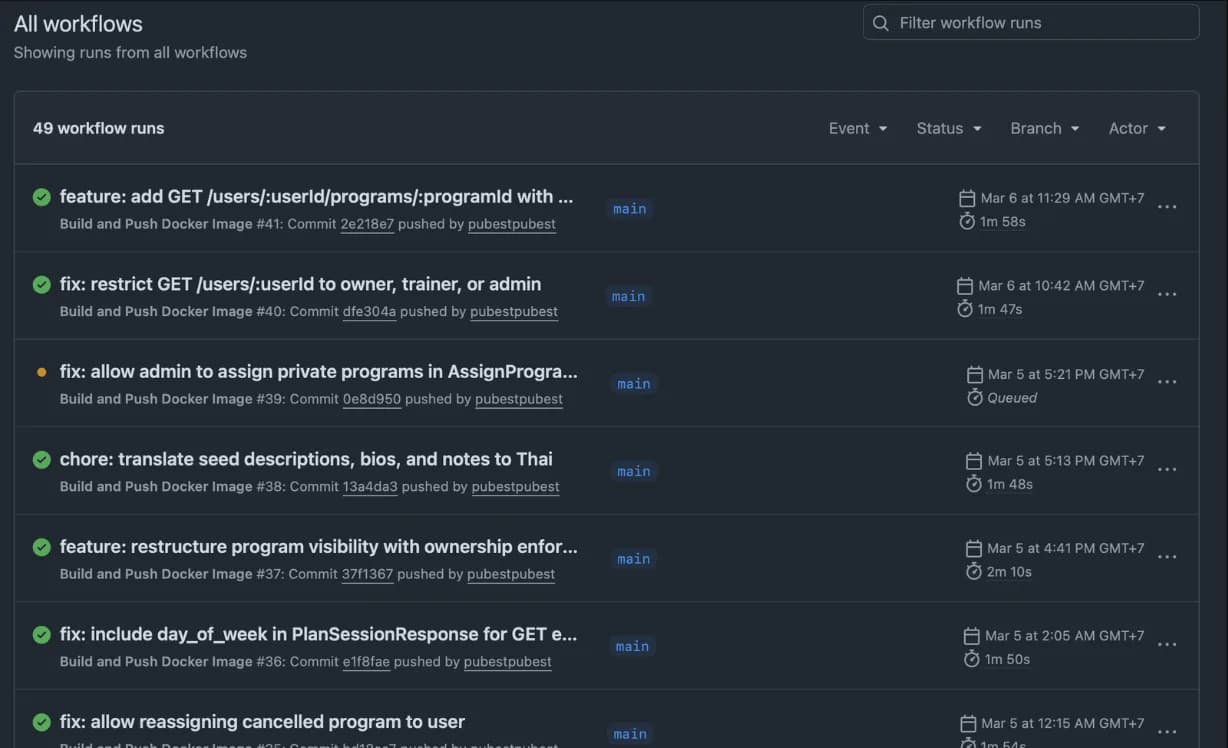Open run 'fix: allow admin to assign private programs'
Screen dimensions: 1228x748
(318, 371)
